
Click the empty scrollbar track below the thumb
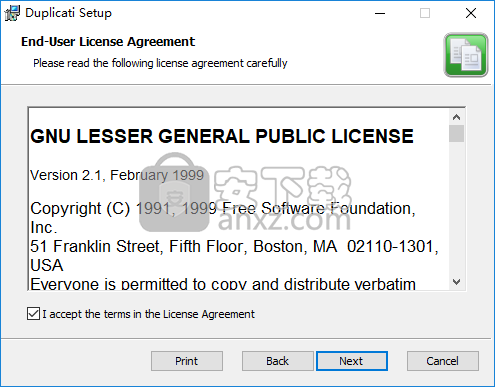click(x=456, y=208)
